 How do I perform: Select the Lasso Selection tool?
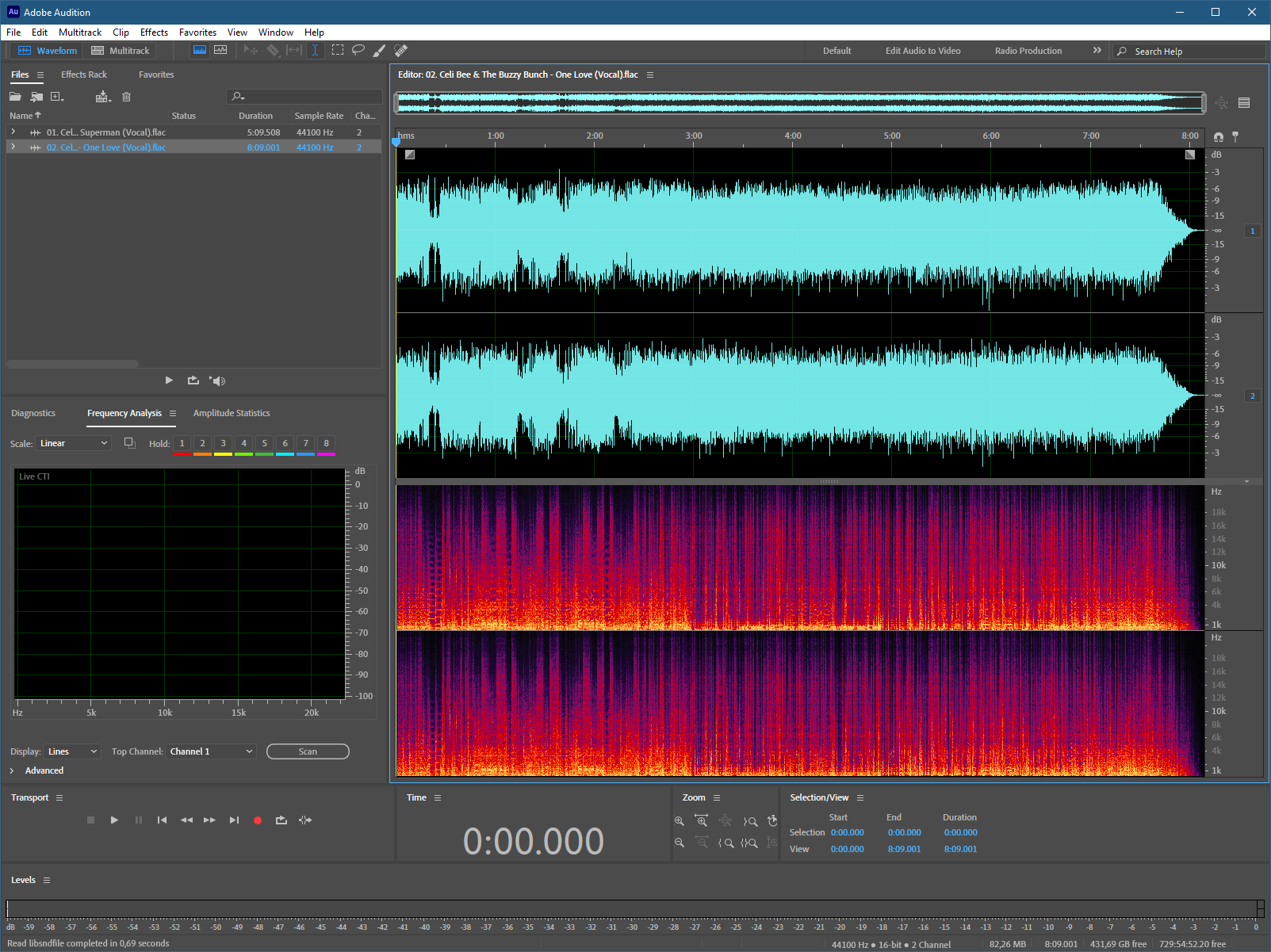[358, 50]
